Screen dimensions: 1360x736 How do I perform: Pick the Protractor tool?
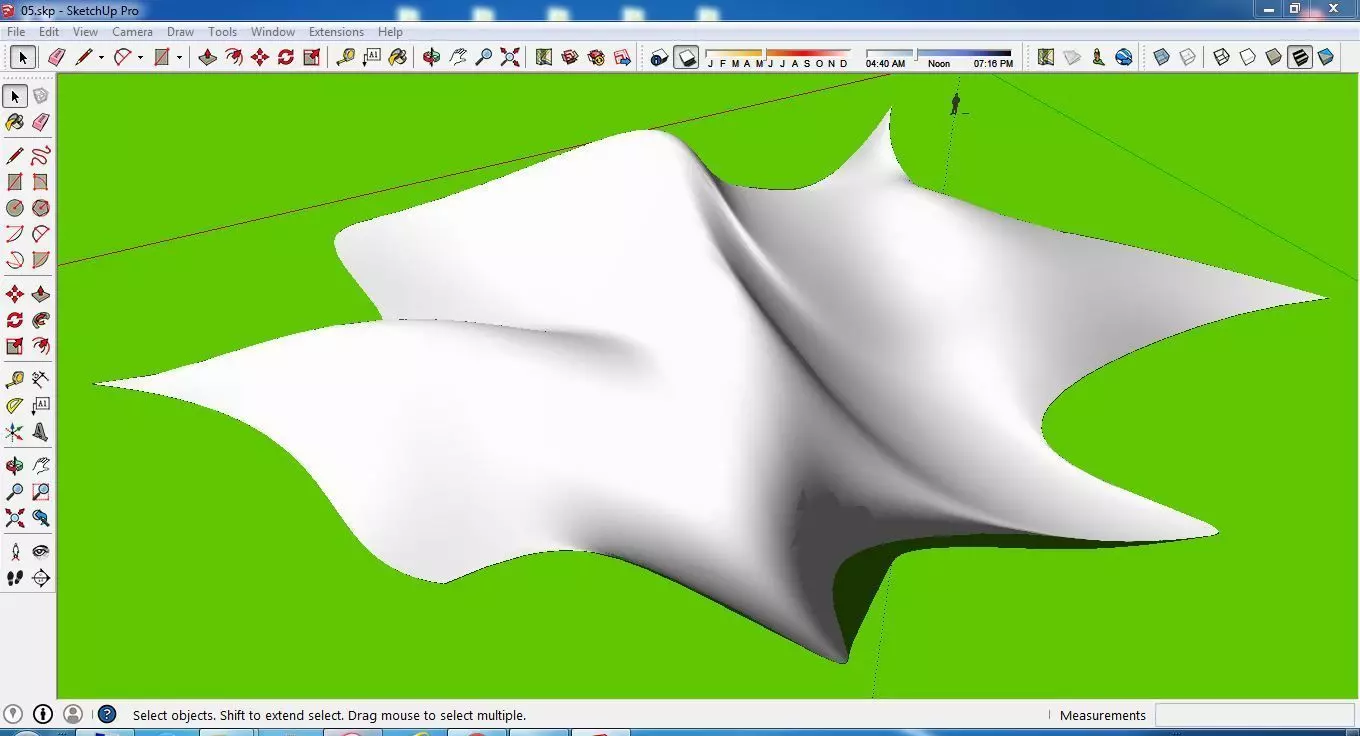pos(15,406)
